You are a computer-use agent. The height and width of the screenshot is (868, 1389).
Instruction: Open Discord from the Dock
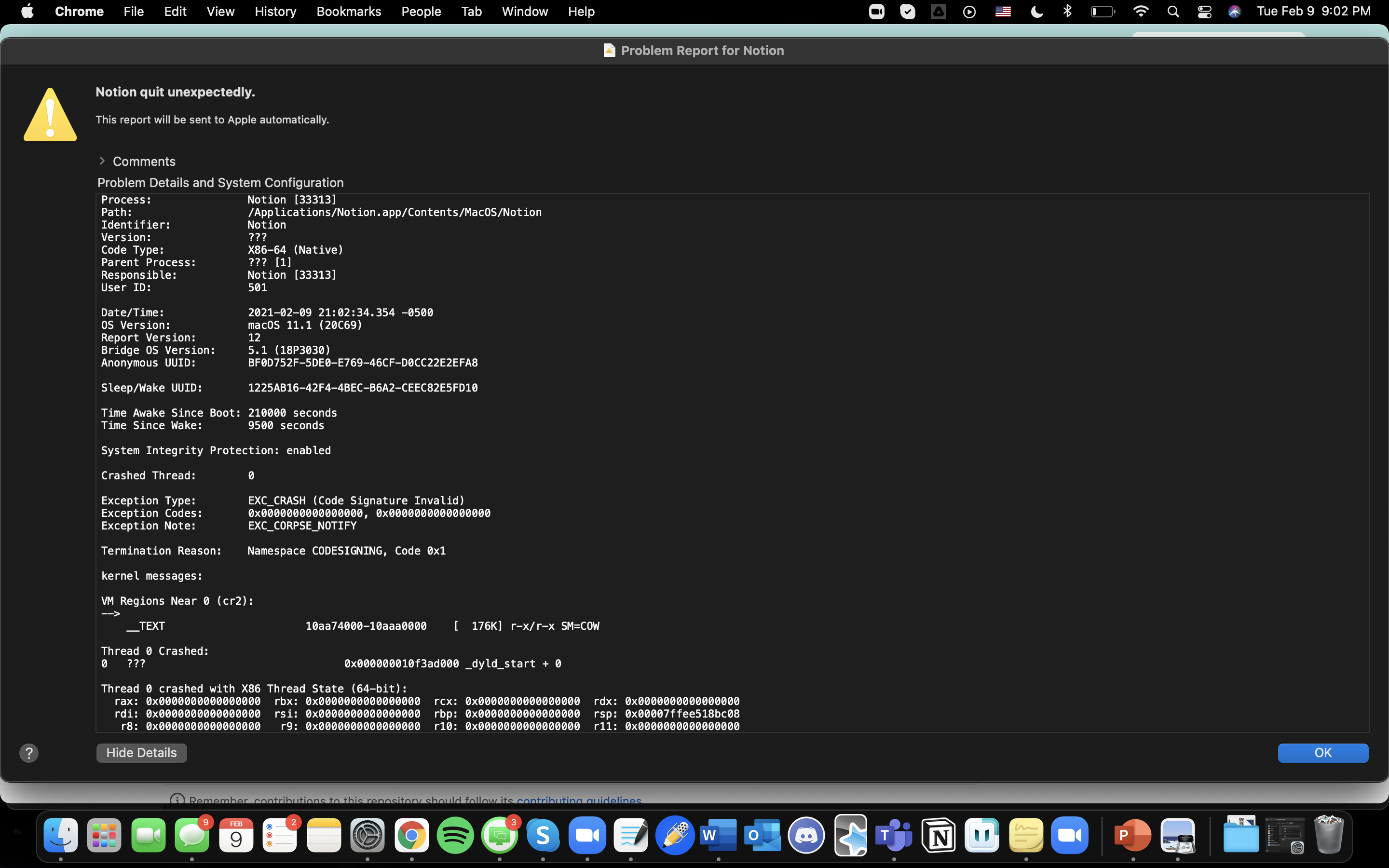point(806,835)
